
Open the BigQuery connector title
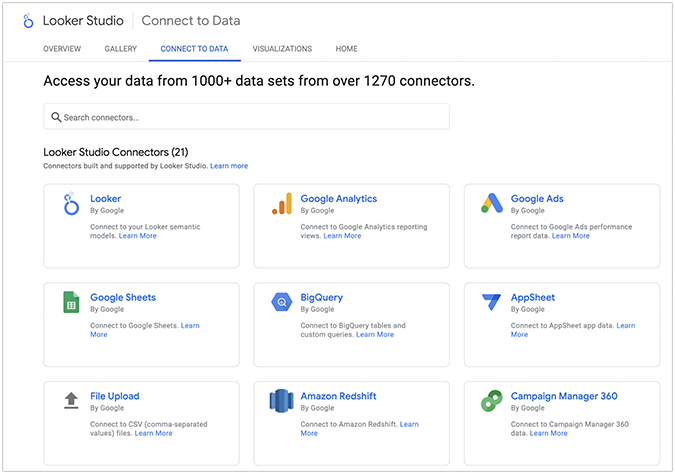point(322,297)
